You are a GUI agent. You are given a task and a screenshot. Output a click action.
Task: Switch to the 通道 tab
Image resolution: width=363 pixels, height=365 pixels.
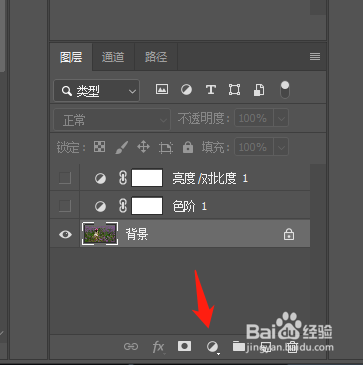click(113, 57)
